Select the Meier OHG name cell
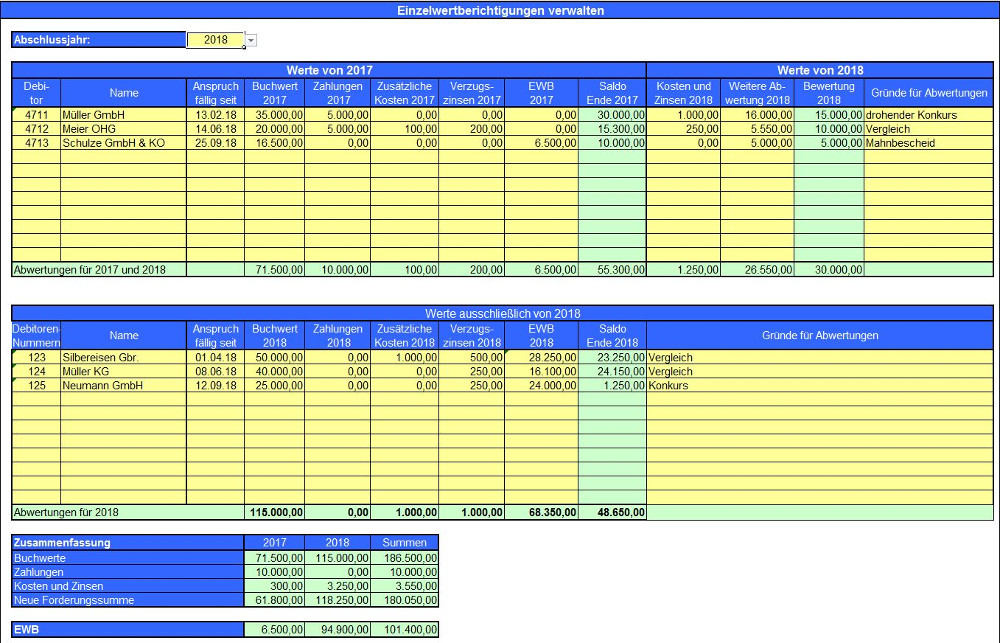Image resolution: width=1000 pixels, height=643 pixels. [x=124, y=129]
